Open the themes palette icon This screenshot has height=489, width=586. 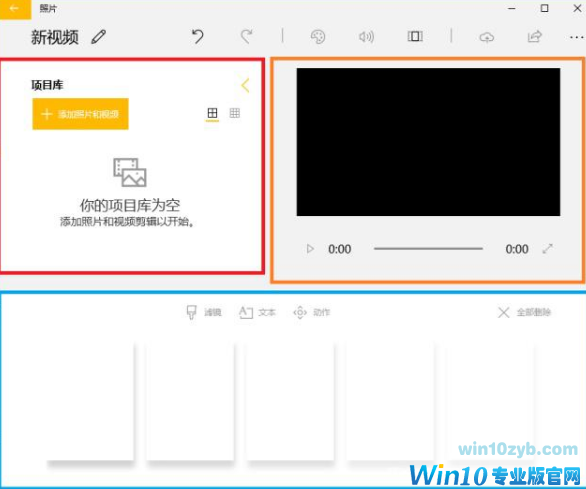tap(318, 37)
